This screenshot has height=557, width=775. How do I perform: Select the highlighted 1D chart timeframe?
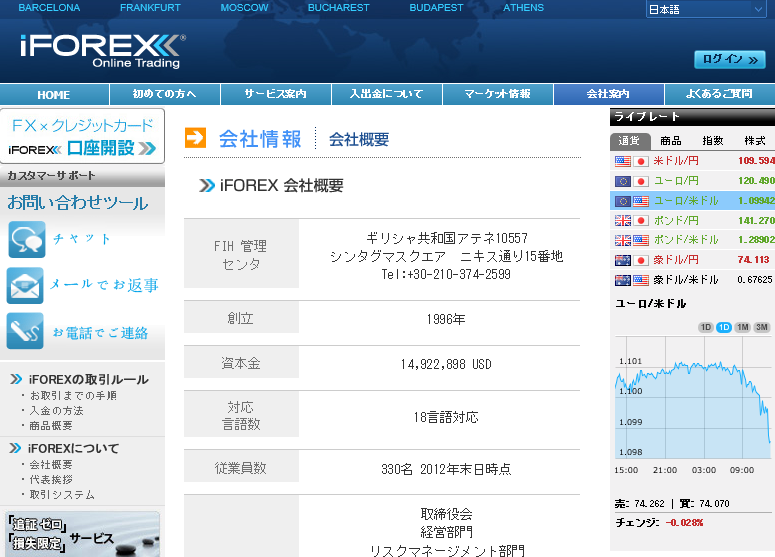tap(723, 327)
